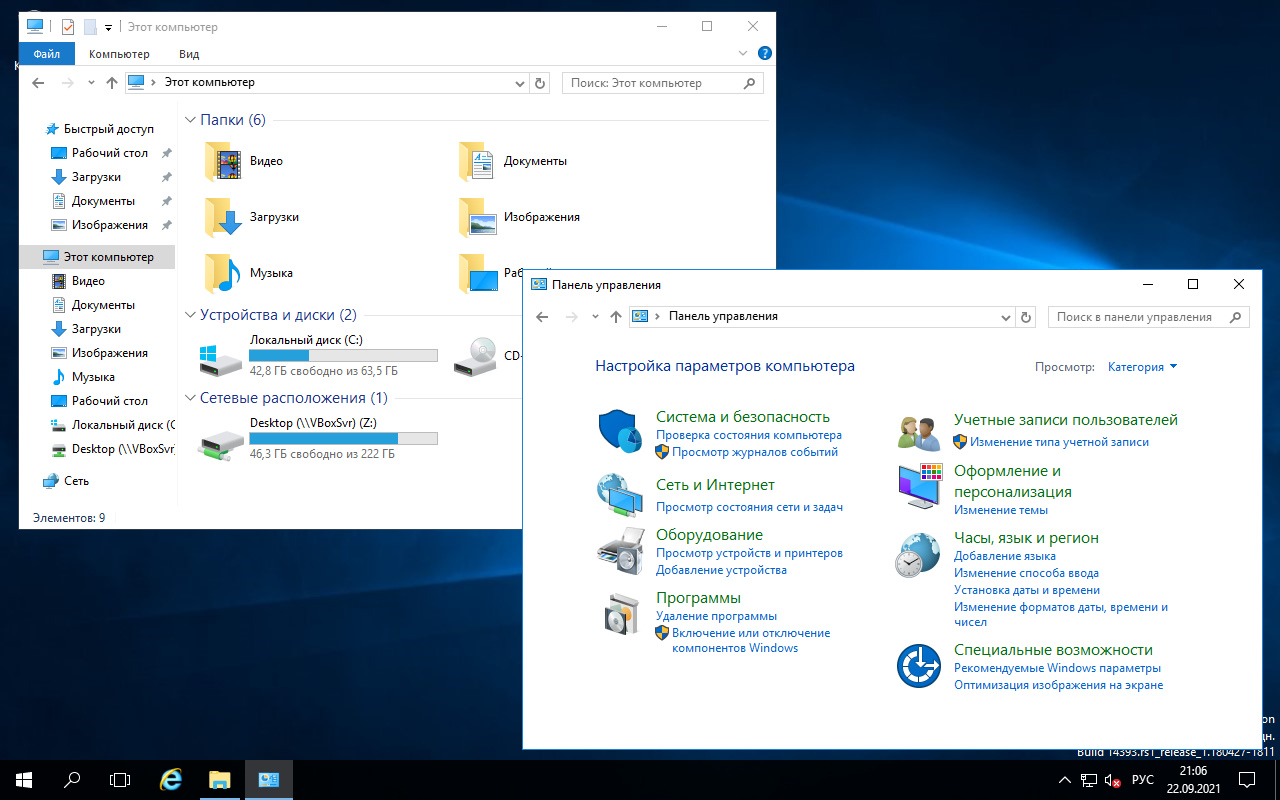Click the Поиск в панели управления field

pos(1148,317)
